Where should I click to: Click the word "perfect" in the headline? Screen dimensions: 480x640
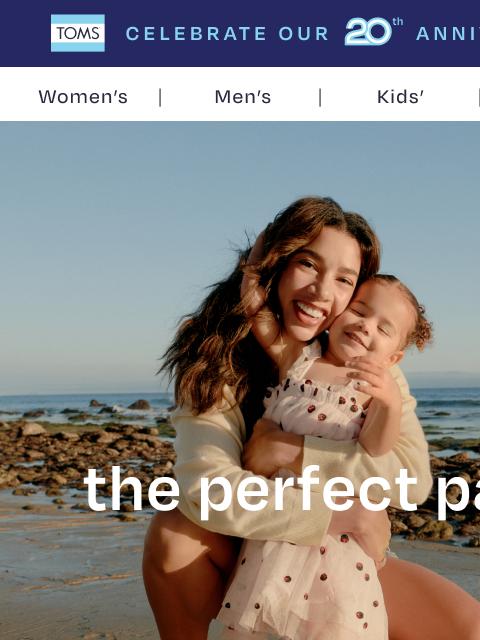click(x=309, y=489)
